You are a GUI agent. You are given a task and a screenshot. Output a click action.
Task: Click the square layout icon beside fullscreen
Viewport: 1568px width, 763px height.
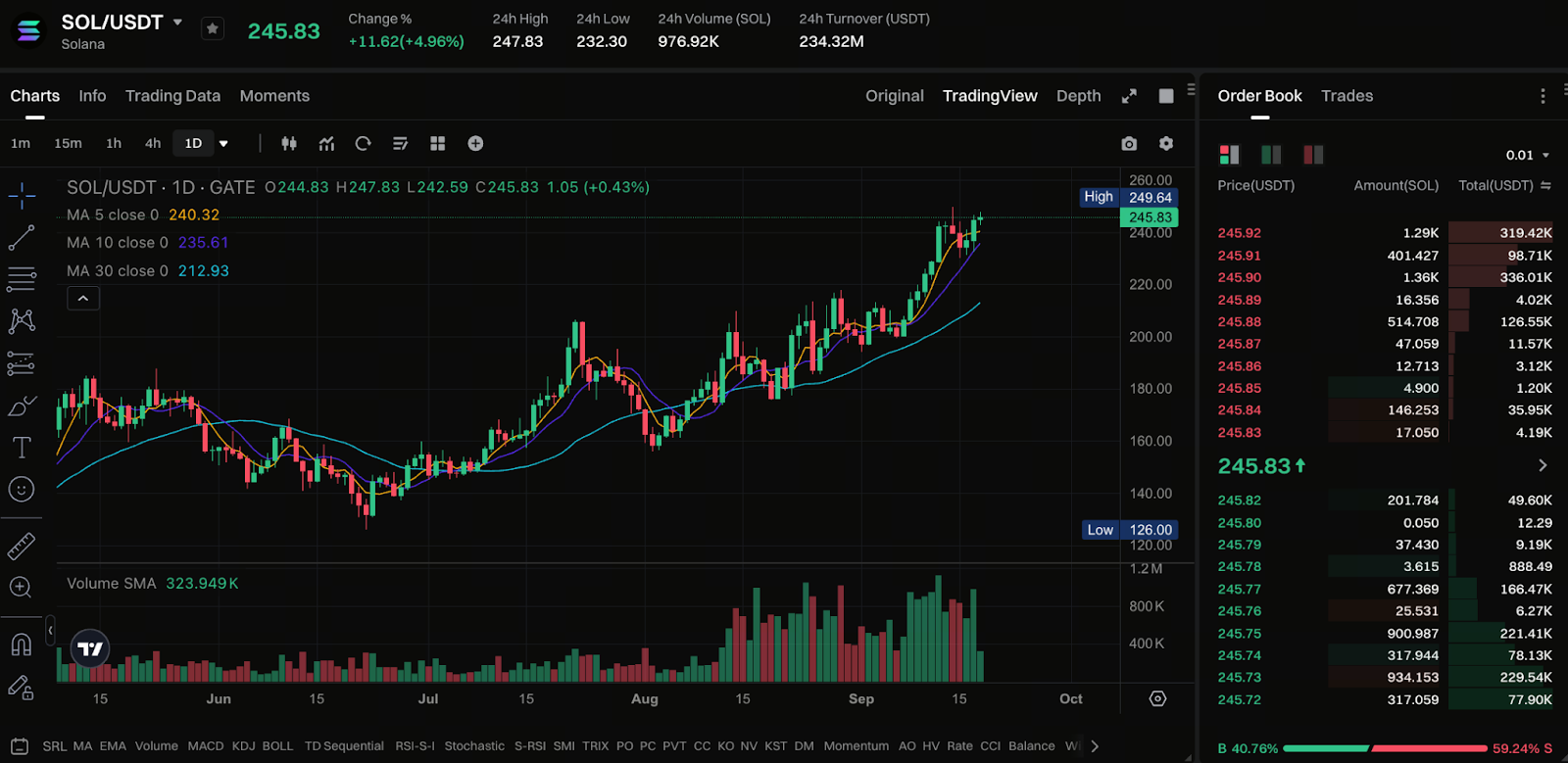(x=1166, y=96)
